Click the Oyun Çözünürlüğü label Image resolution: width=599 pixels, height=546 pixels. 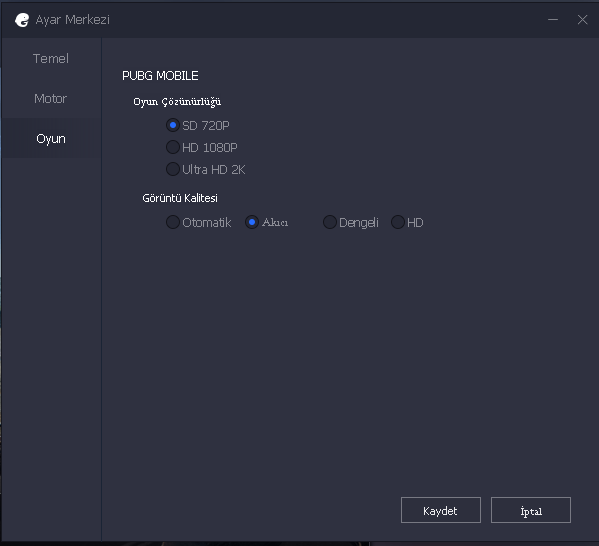[177, 102]
